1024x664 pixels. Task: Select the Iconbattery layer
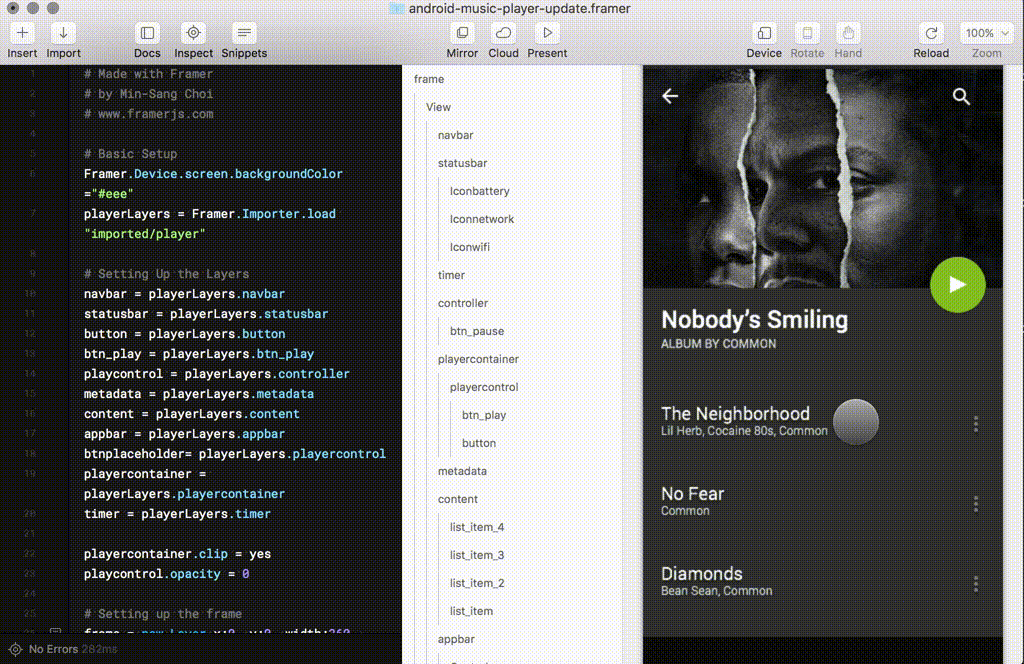click(x=479, y=191)
